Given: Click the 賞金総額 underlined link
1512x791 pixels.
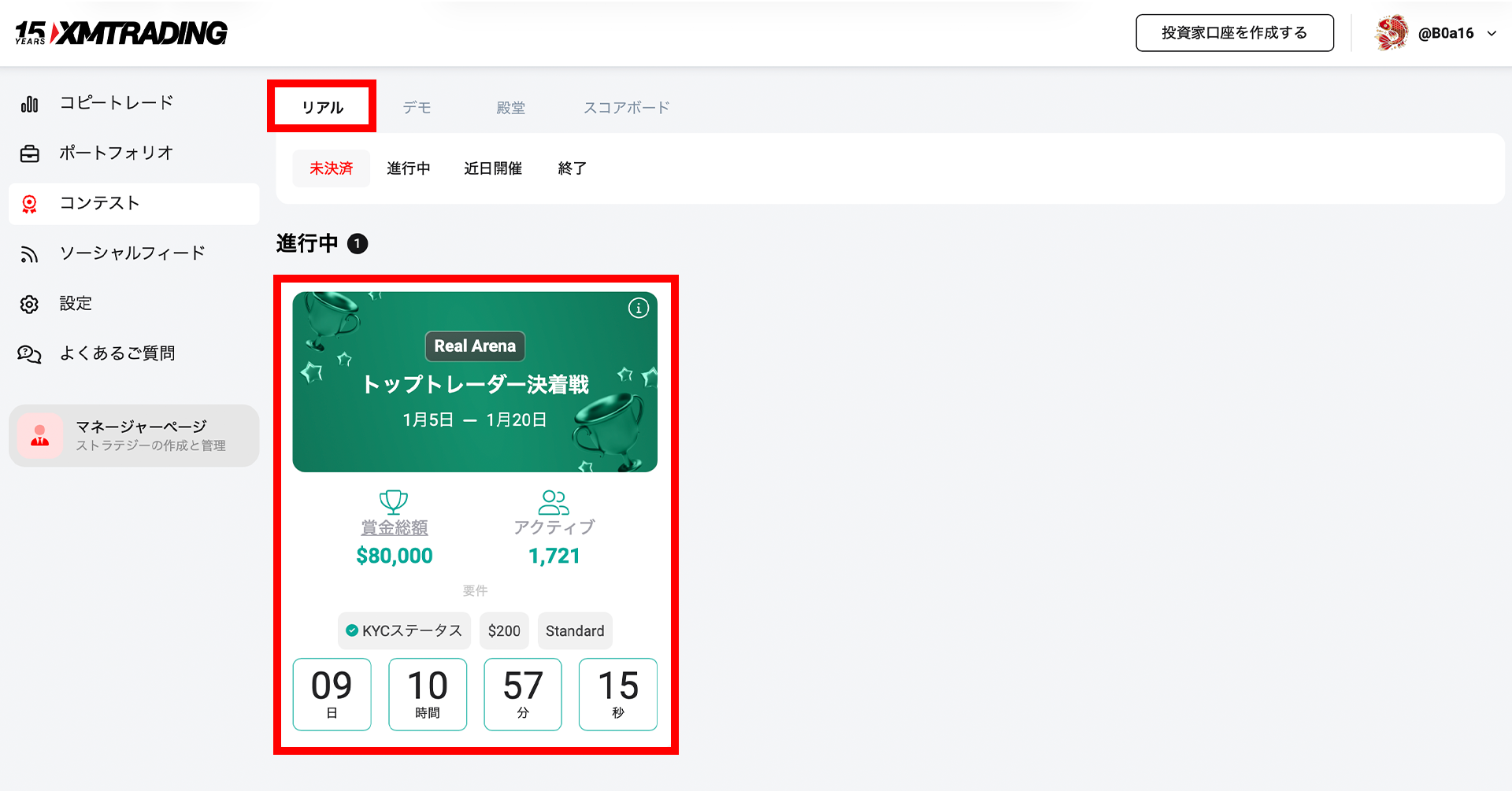Looking at the screenshot, I should coord(394,527).
